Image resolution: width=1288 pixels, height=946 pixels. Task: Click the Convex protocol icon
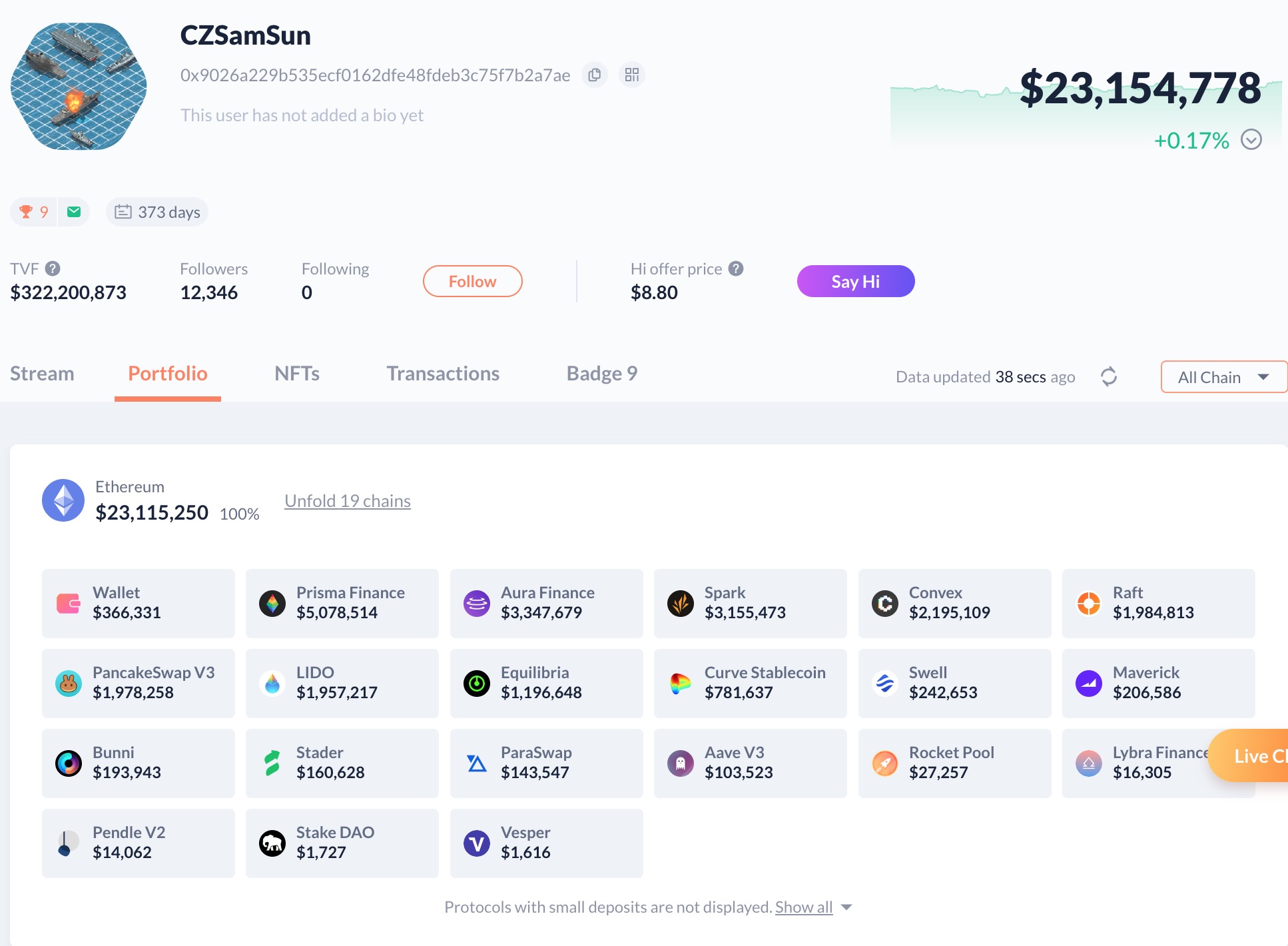[x=884, y=602]
